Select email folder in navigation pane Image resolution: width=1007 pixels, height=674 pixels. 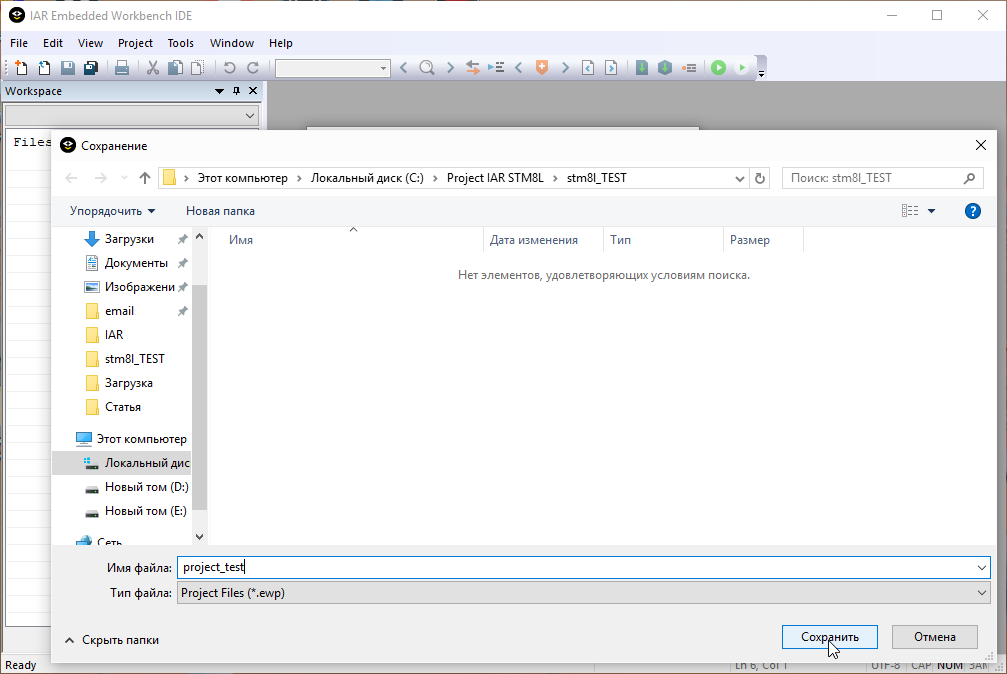click(x=119, y=311)
